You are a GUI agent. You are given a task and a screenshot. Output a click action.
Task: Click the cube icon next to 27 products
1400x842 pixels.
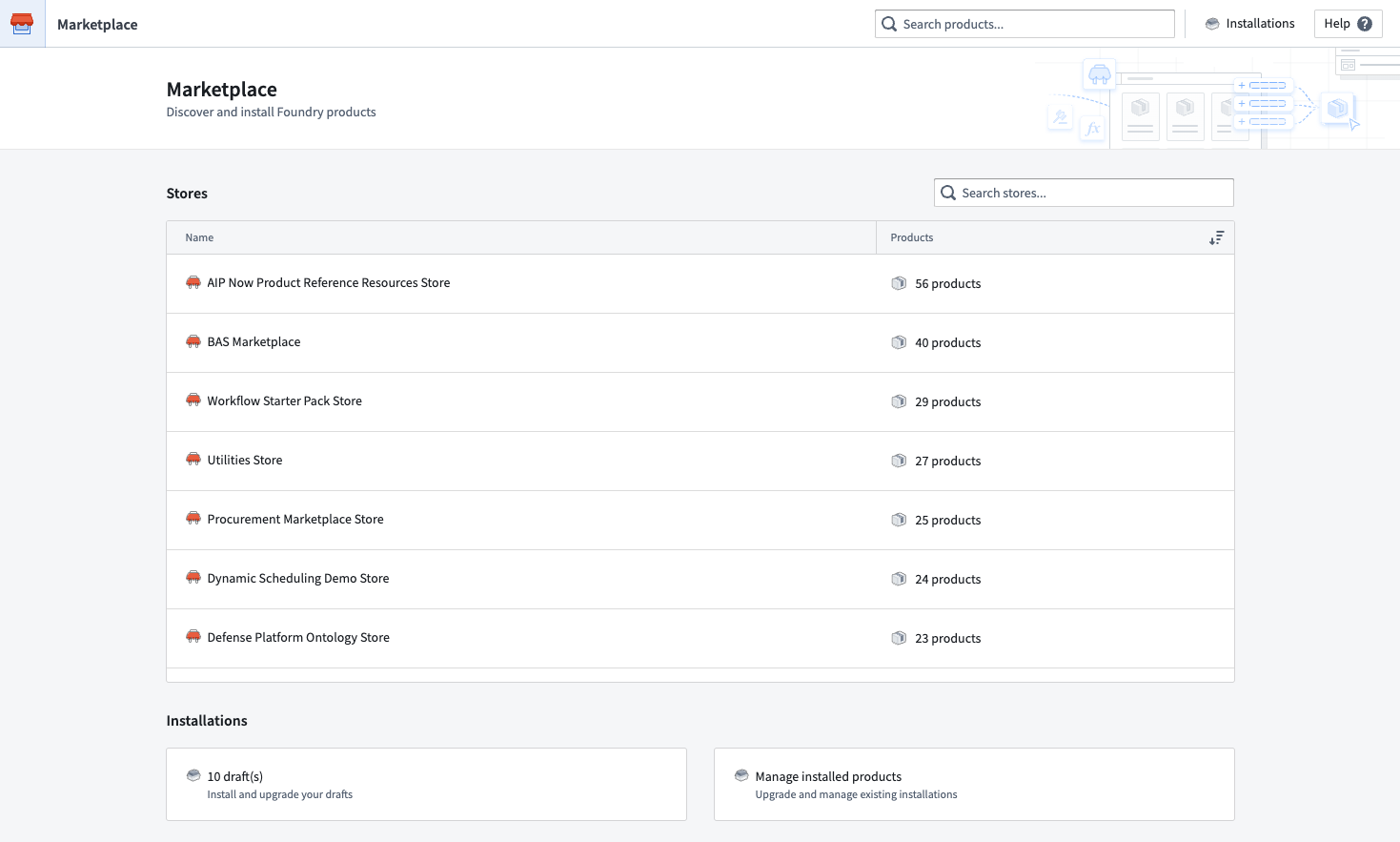(899, 461)
